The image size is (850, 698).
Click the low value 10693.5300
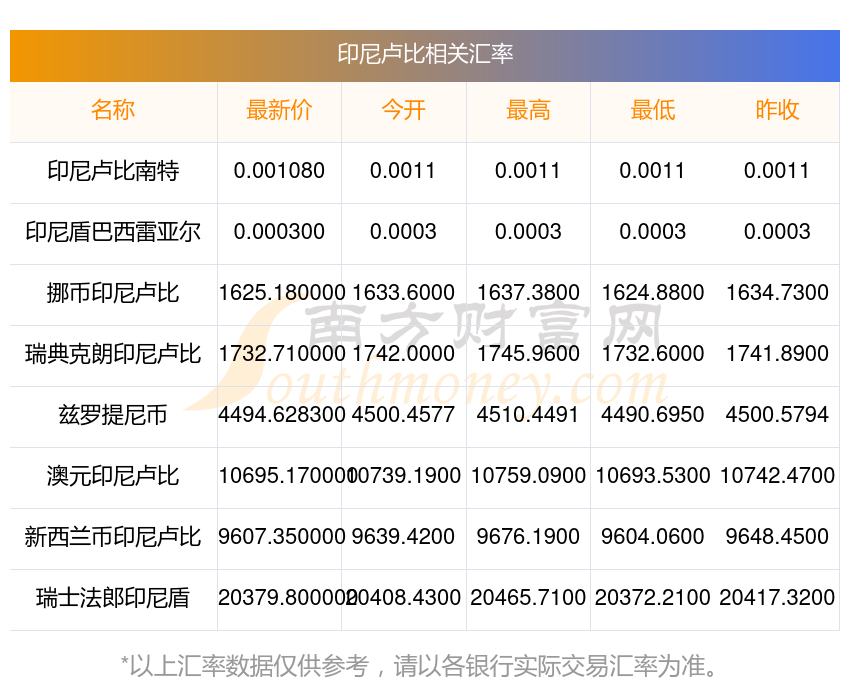tap(653, 476)
